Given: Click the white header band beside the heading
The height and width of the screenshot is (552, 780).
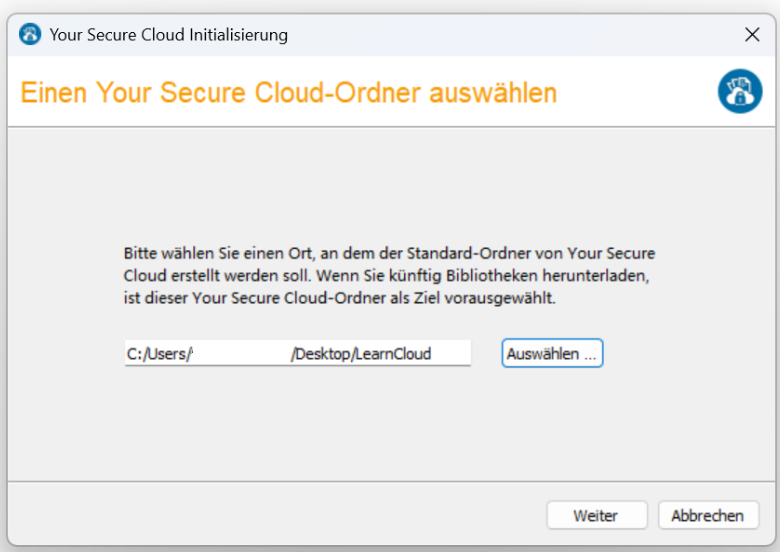Looking at the screenshot, I should pos(637,92).
